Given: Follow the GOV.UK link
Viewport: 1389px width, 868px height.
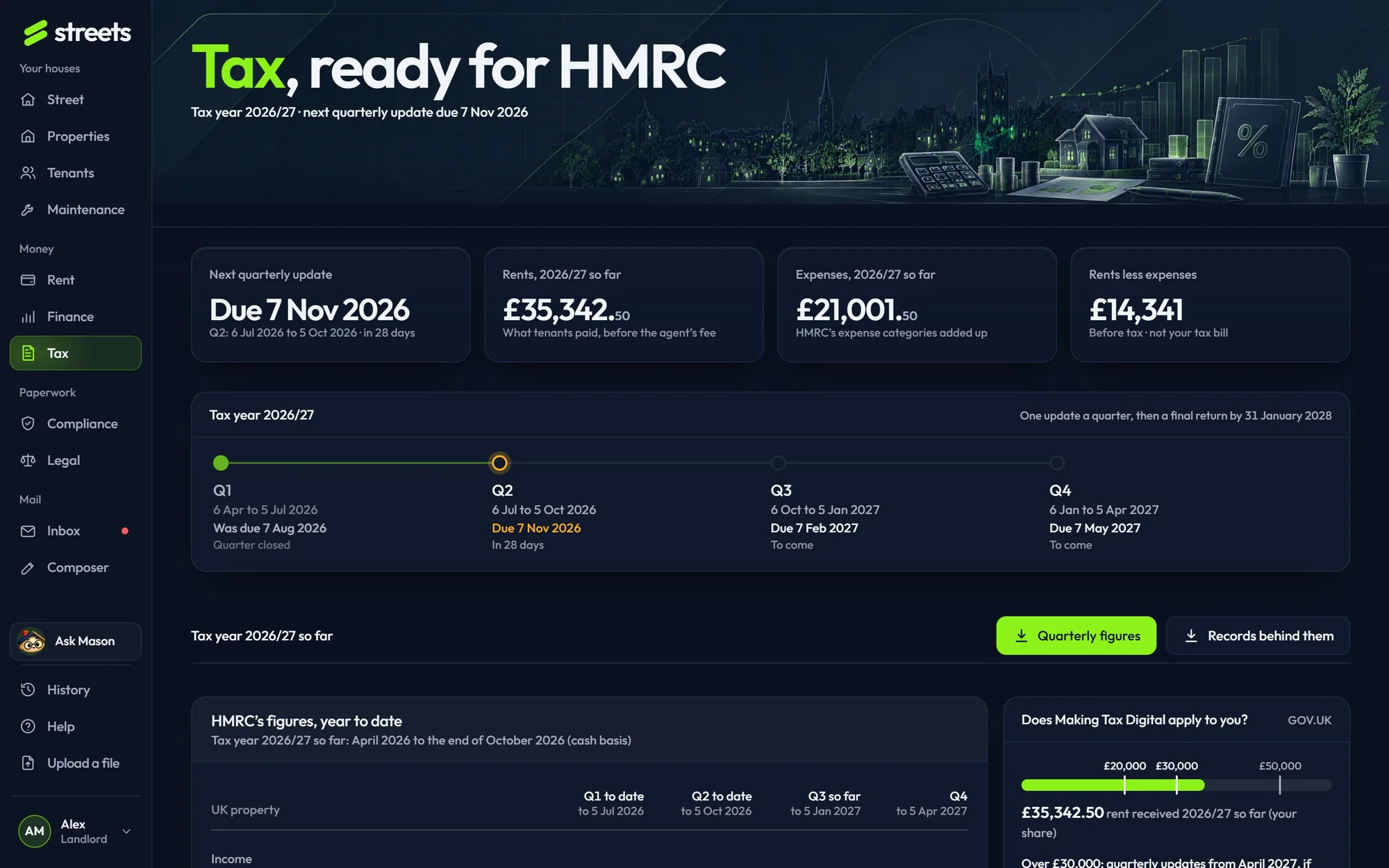Looking at the screenshot, I should tap(1309, 720).
